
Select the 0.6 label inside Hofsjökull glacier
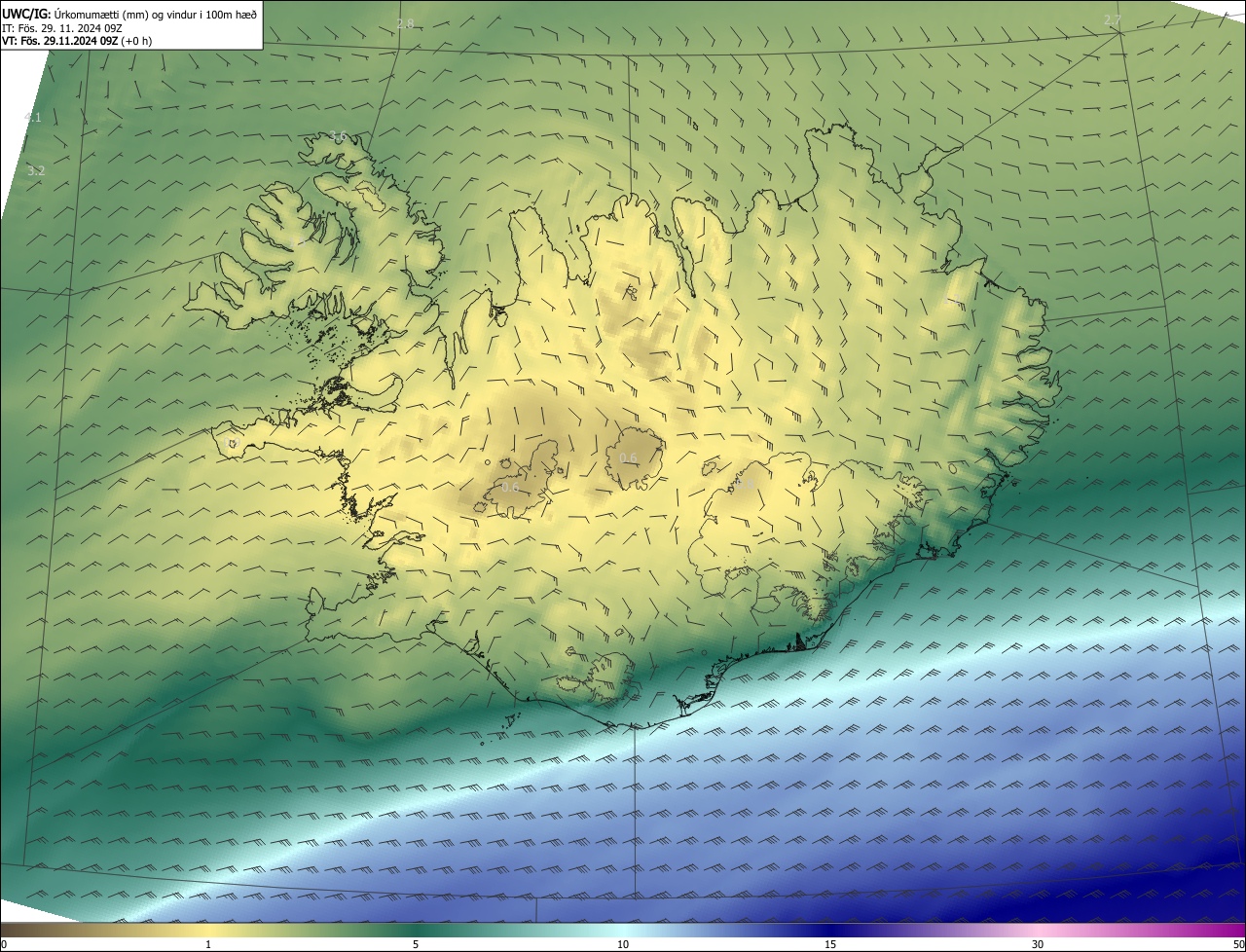coord(629,458)
